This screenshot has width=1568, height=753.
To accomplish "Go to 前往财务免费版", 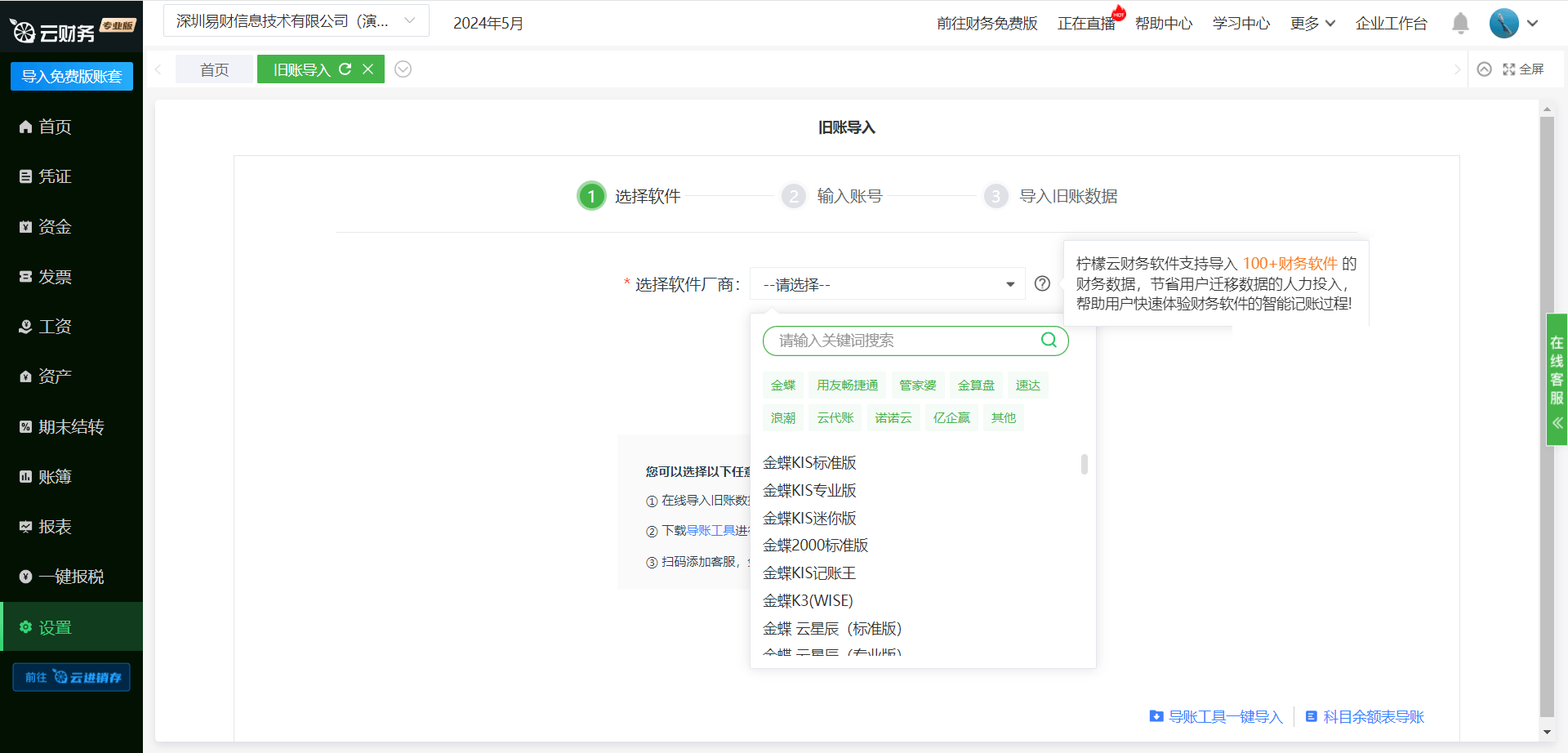I will [987, 23].
